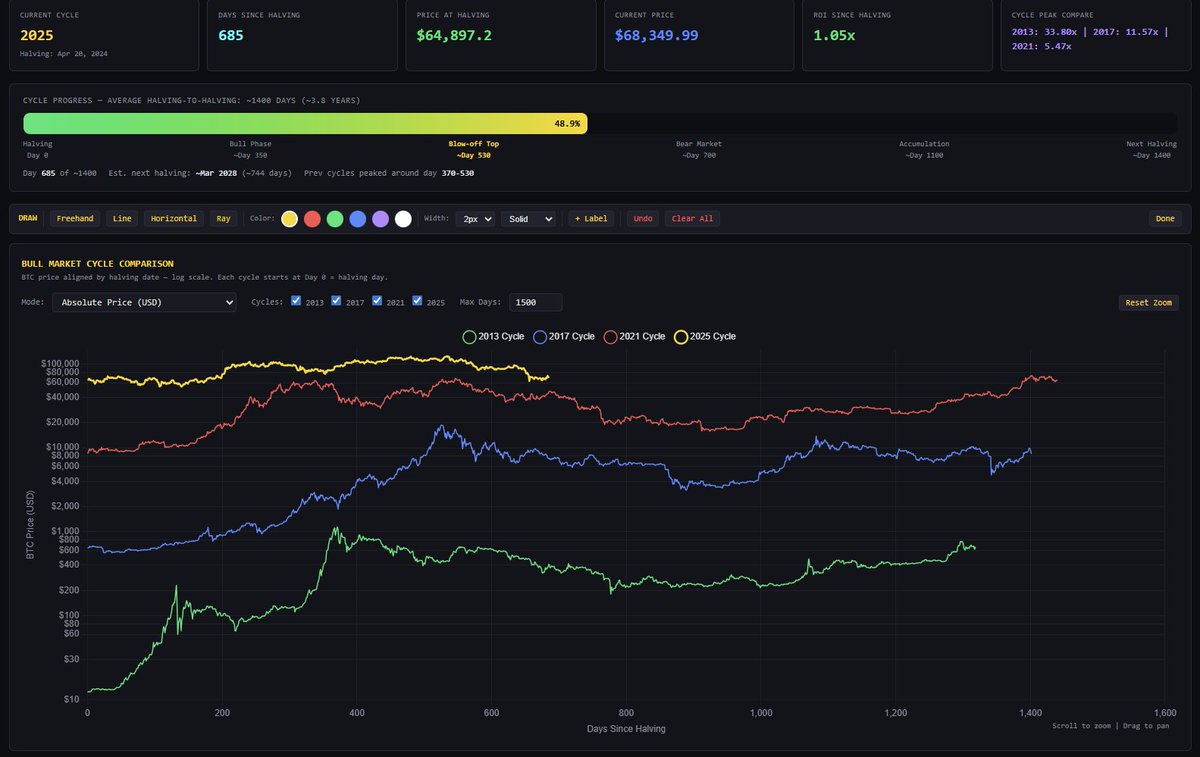Open the Solid line style dropdown
This screenshot has width=1200, height=757.
[x=528, y=218]
